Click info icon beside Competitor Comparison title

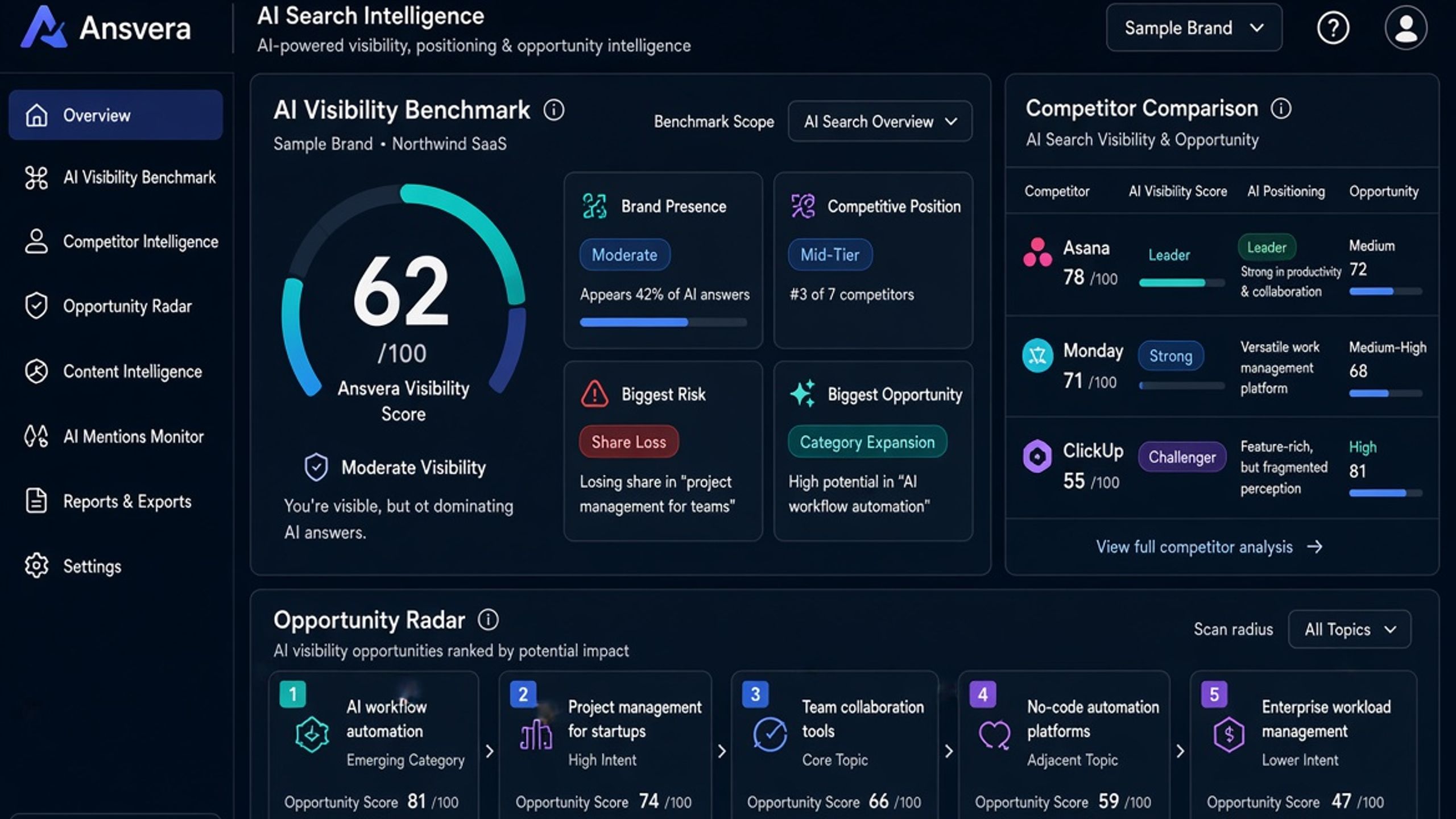(x=1281, y=108)
